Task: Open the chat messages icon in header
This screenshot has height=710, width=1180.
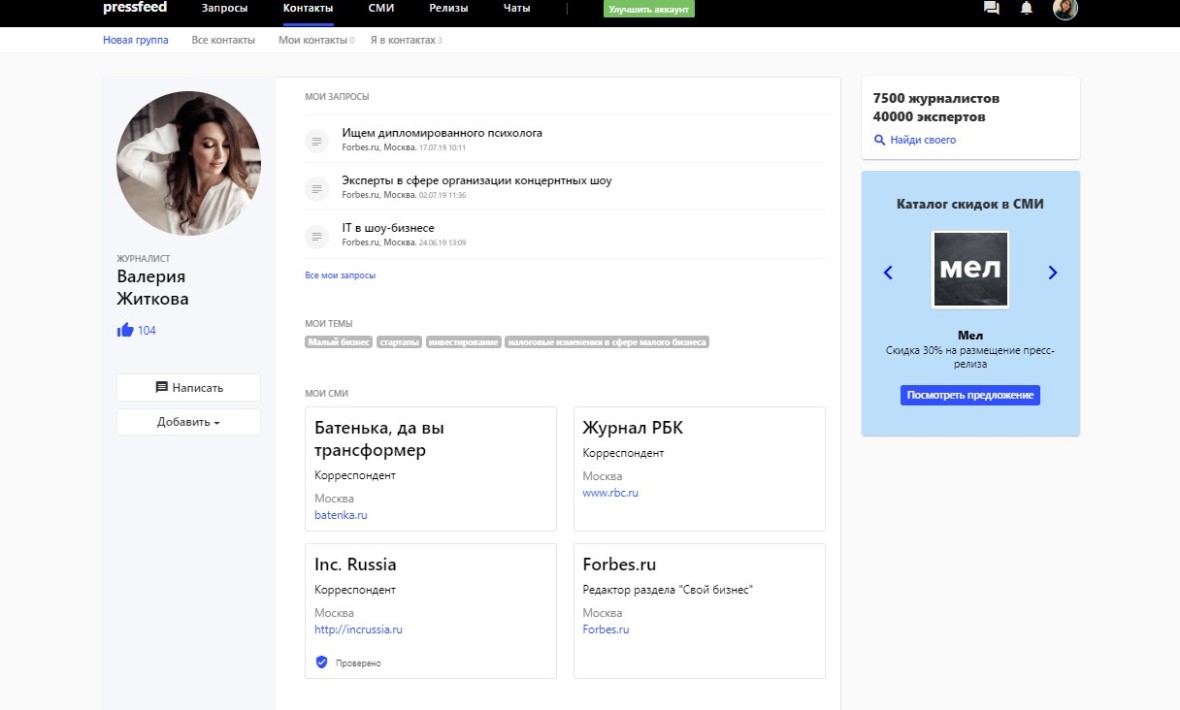Action: (991, 8)
